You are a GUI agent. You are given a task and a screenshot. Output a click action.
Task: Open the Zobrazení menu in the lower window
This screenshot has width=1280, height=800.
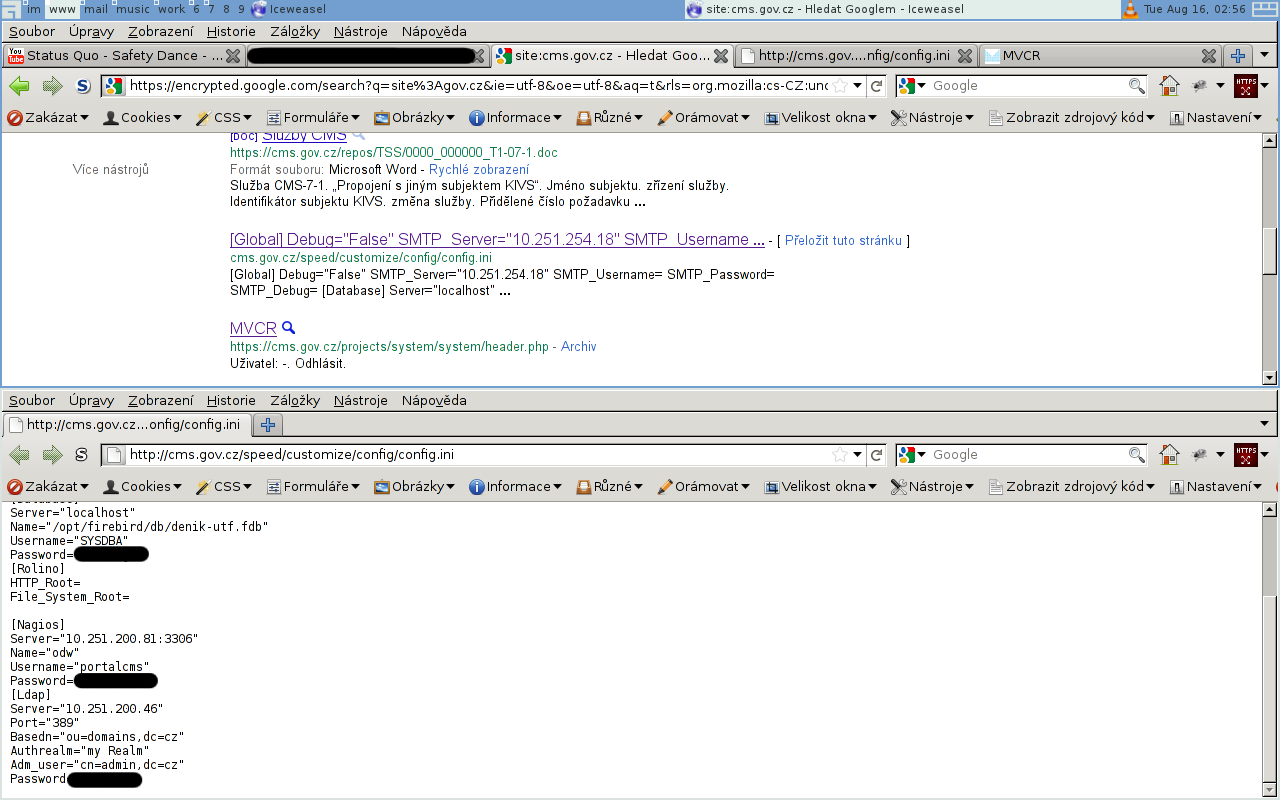[x=161, y=401]
